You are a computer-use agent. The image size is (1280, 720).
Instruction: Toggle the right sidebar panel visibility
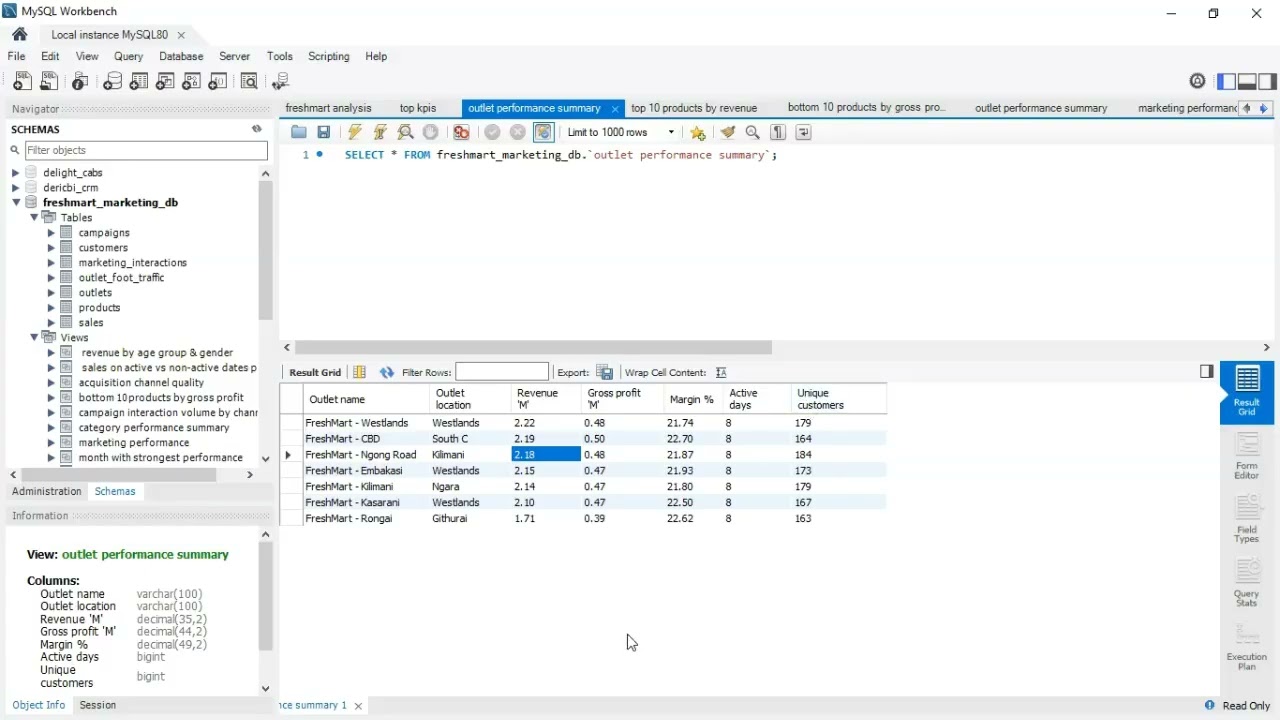point(1268,81)
